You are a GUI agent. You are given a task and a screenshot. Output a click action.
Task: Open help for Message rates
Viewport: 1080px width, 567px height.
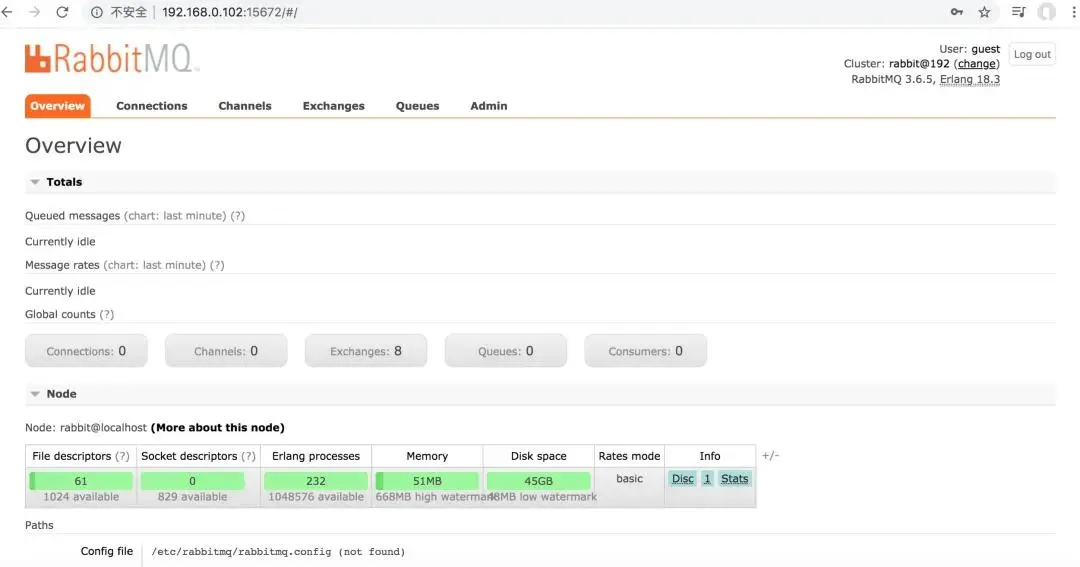217,265
